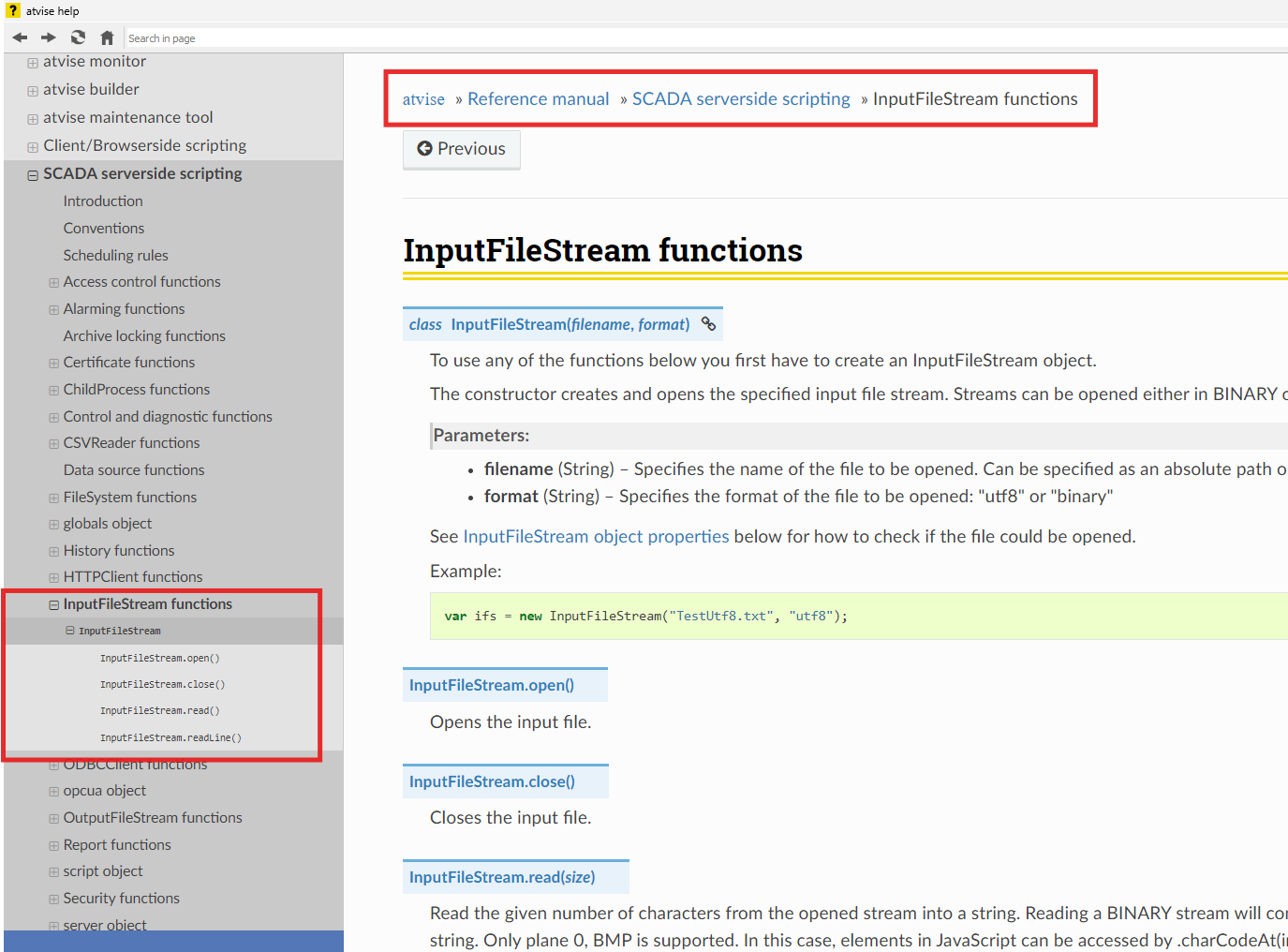
Task: Expand the opcua object node
Action: [x=53, y=791]
